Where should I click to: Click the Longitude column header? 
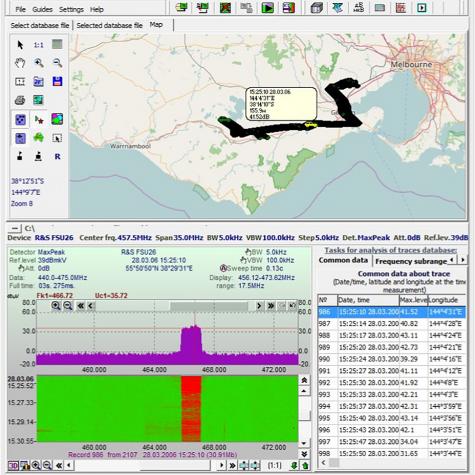(447, 300)
